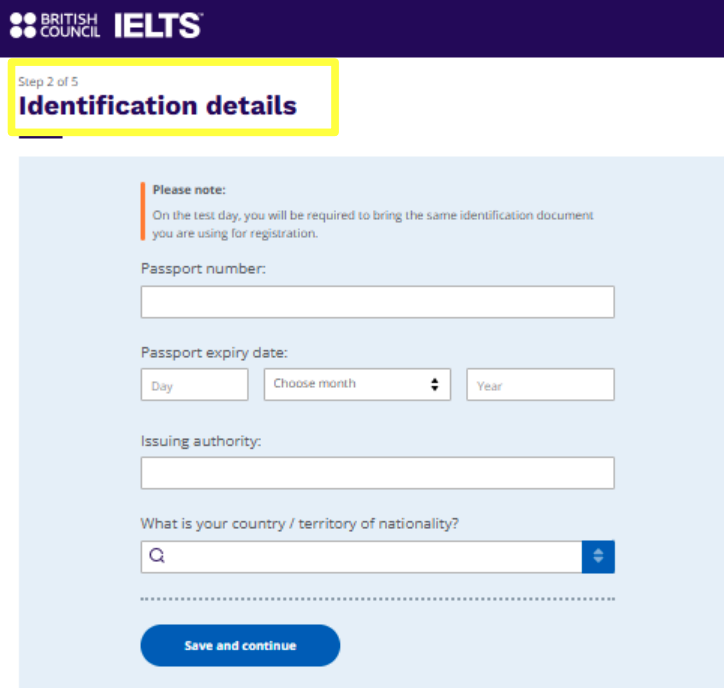The height and width of the screenshot is (688, 724).
Task: Click the black month selector arrows
Action: click(x=434, y=384)
